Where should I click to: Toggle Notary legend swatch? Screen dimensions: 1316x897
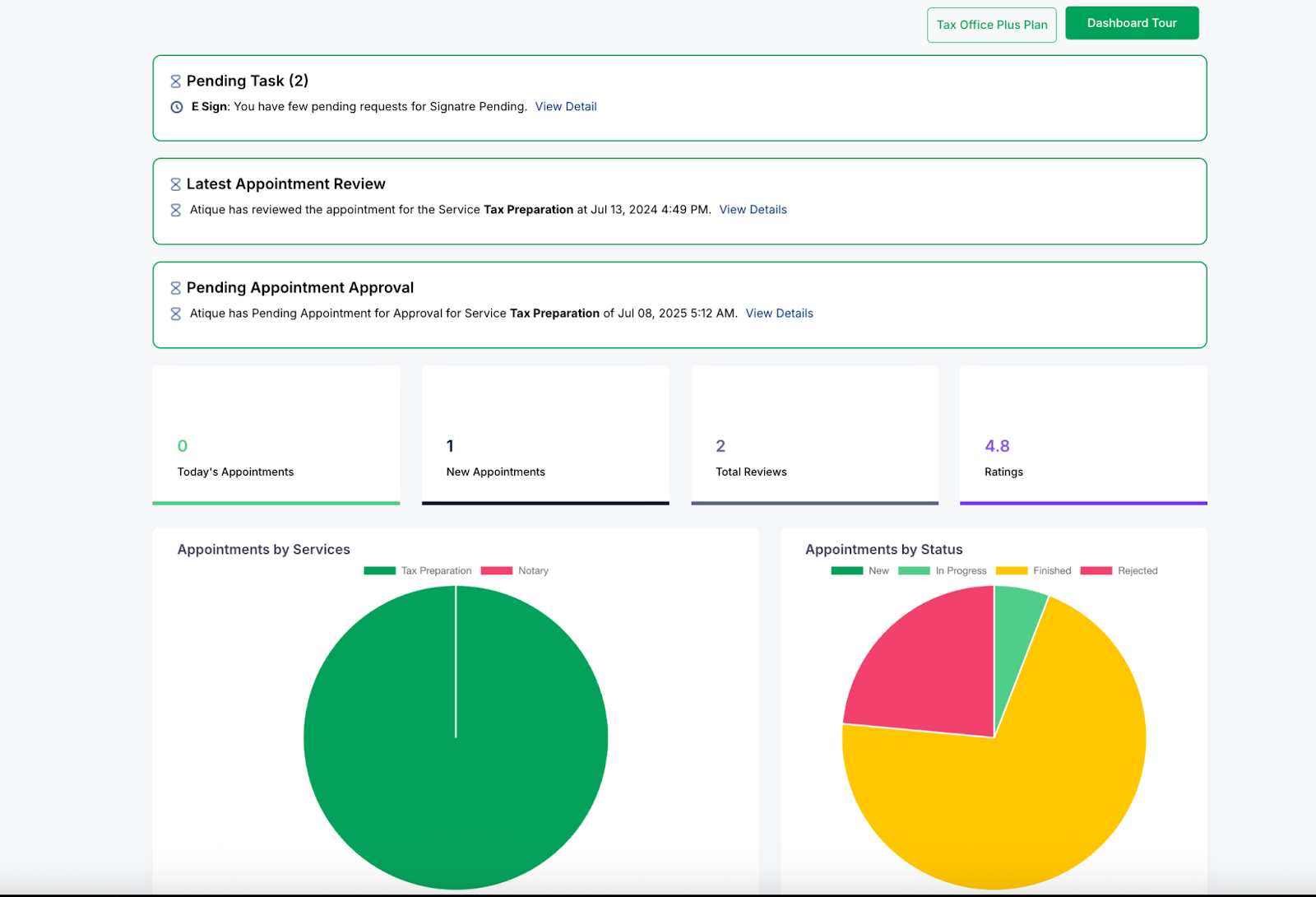coord(497,570)
